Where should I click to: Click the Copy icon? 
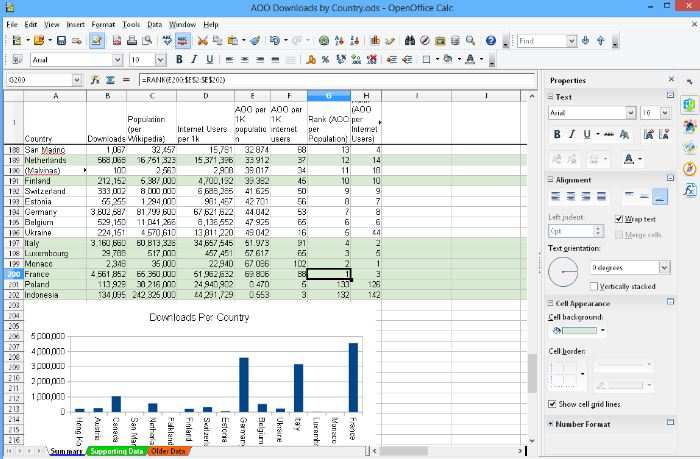(x=217, y=41)
